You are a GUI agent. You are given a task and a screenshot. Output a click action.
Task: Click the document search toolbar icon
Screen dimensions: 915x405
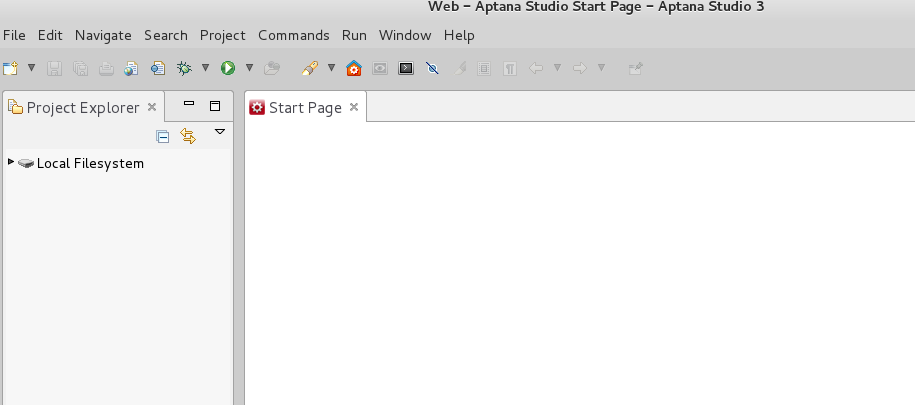point(158,68)
